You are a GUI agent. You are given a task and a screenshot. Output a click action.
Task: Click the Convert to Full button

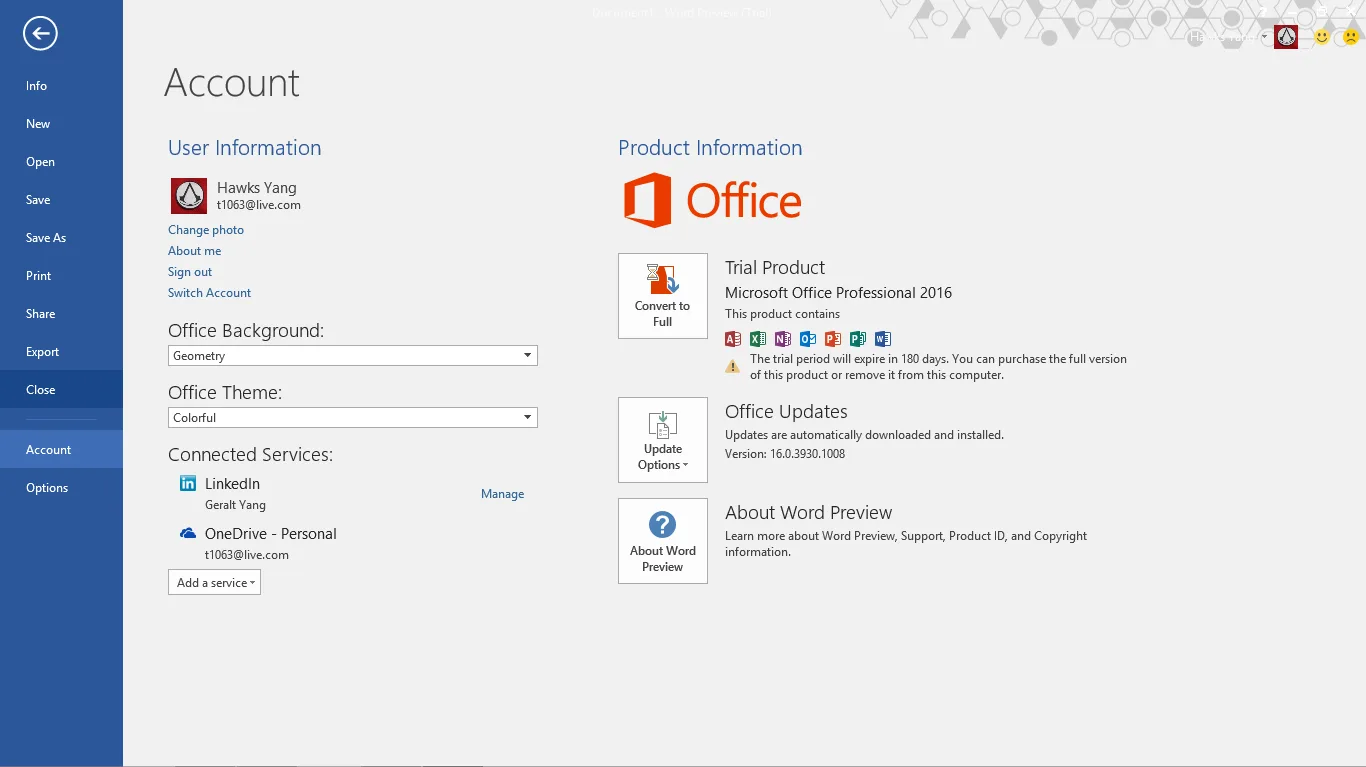pos(663,296)
